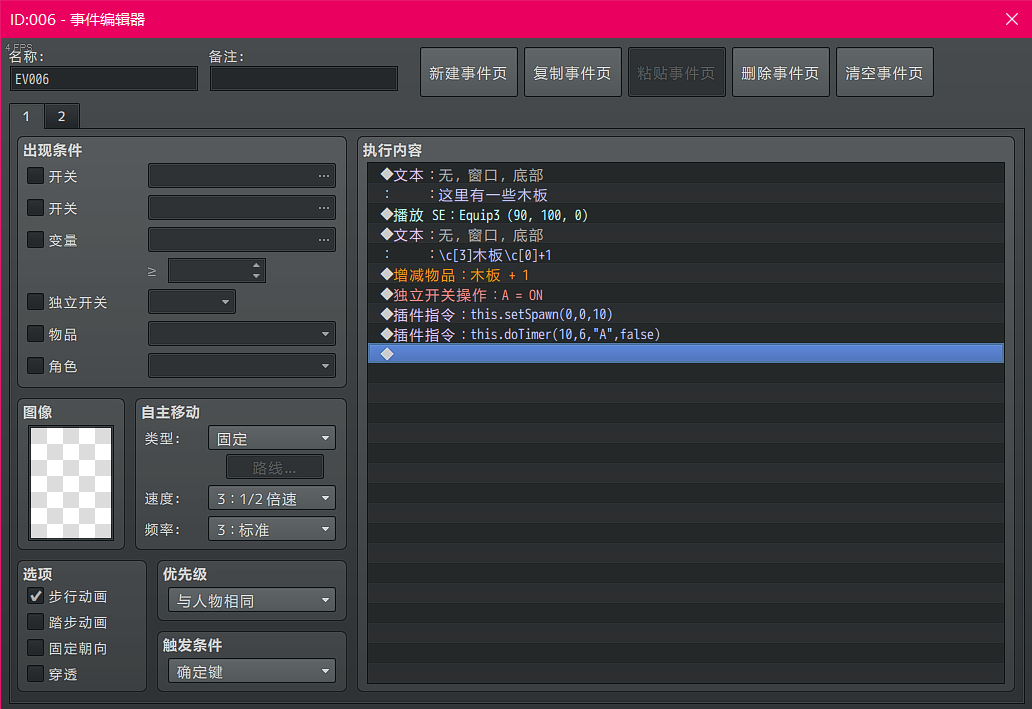
Task: Open the 优先级 dropdown
Action: (251, 600)
